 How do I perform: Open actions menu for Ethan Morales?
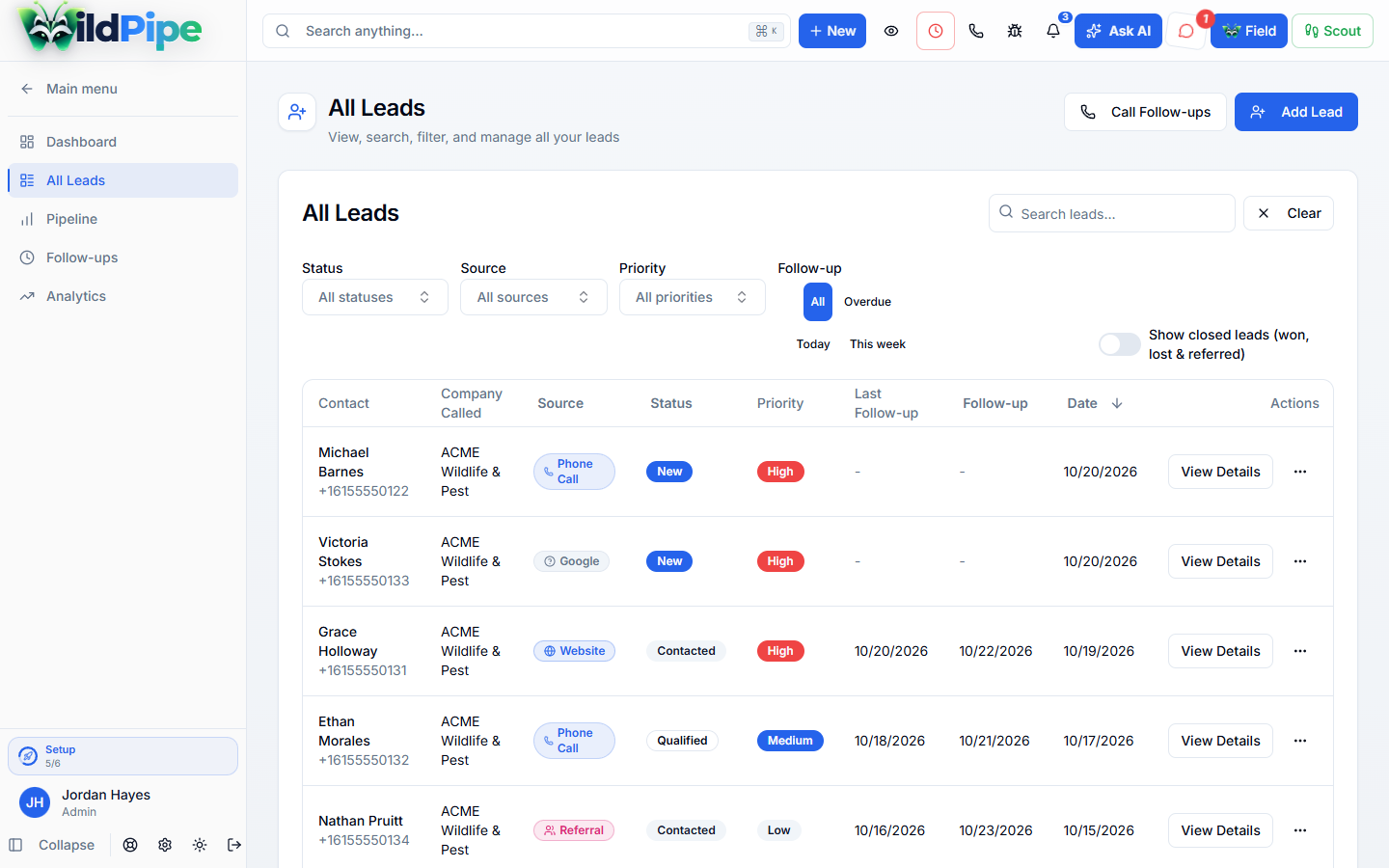1300,741
